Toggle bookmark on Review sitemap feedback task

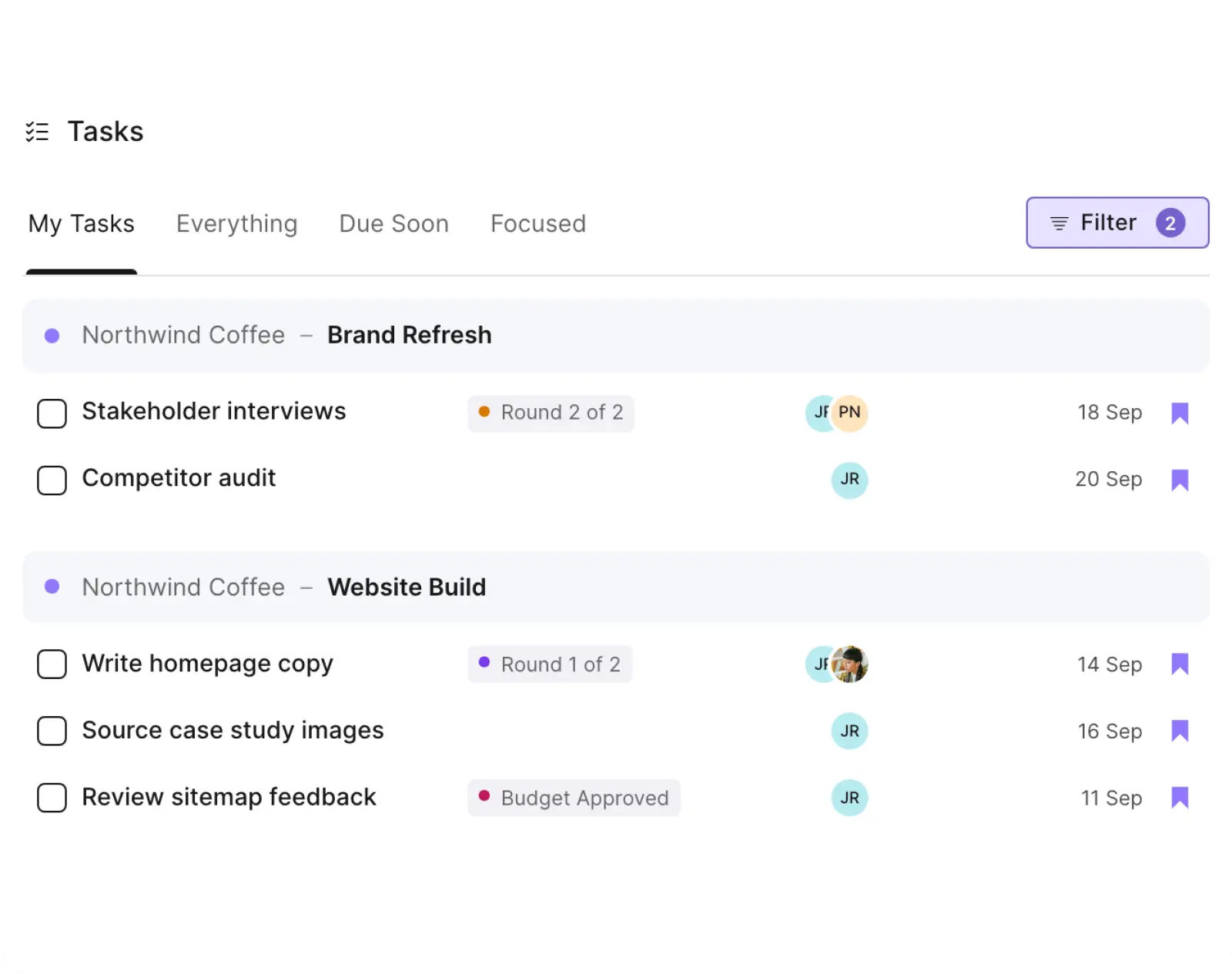(x=1179, y=798)
